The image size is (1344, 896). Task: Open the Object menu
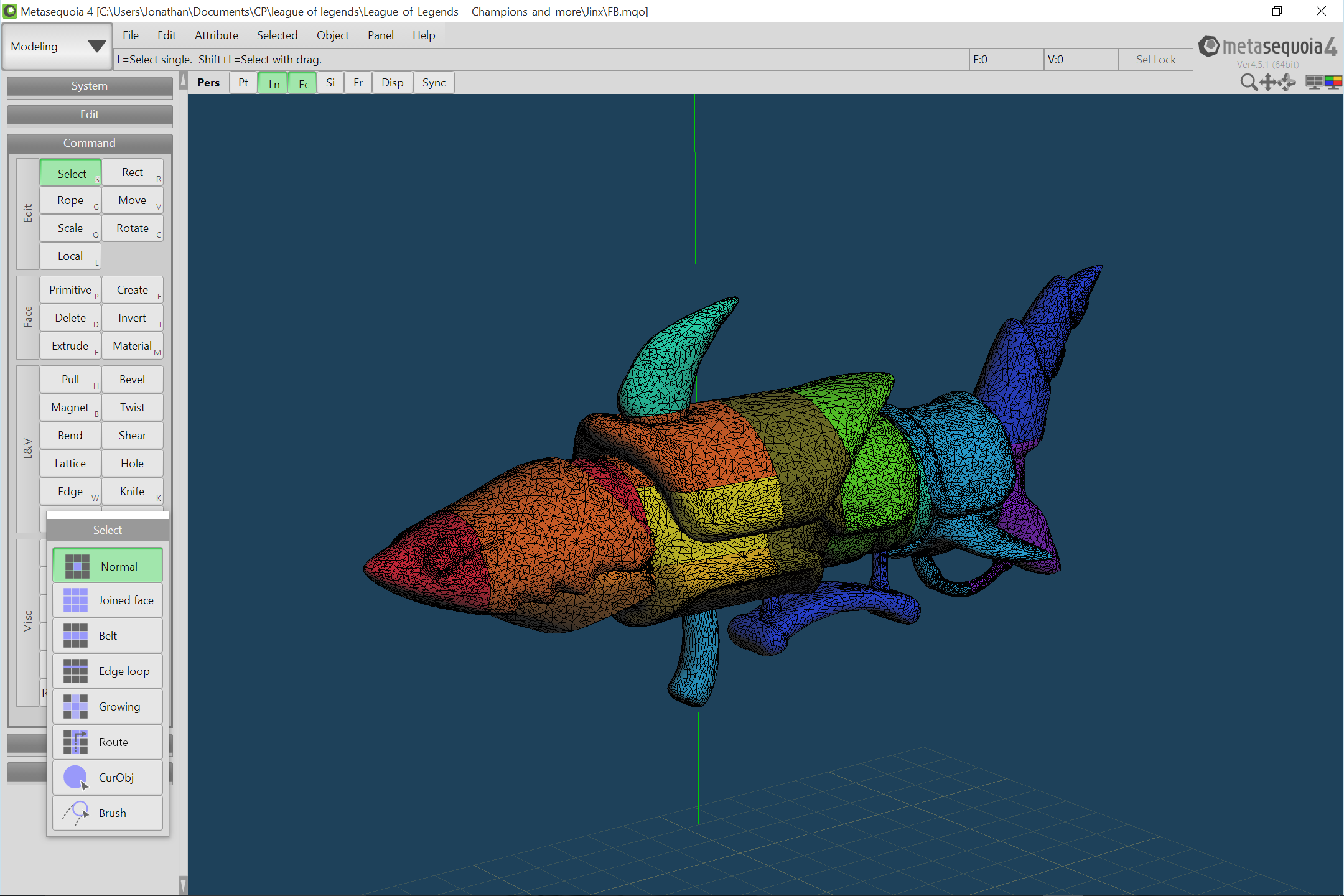point(333,35)
